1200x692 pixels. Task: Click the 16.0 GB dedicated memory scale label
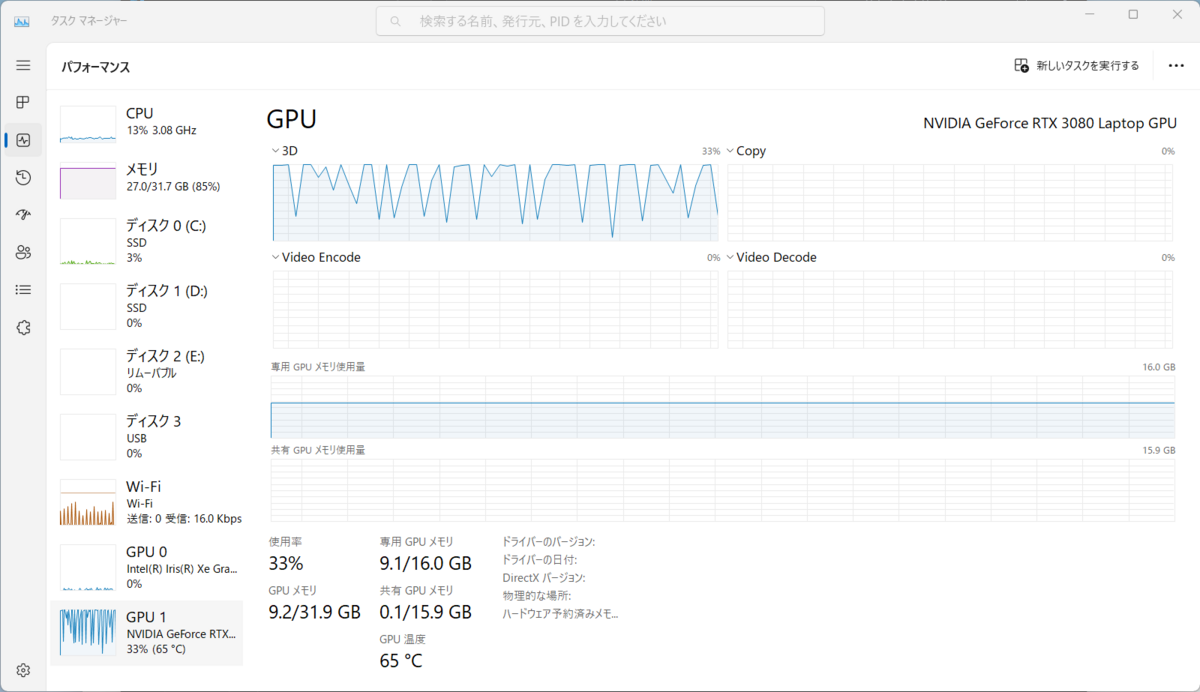(1158, 367)
